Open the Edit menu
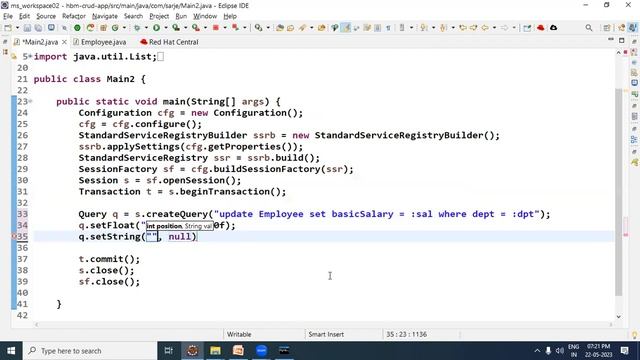The width and height of the screenshot is (640, 360). (x=24, y=16)
